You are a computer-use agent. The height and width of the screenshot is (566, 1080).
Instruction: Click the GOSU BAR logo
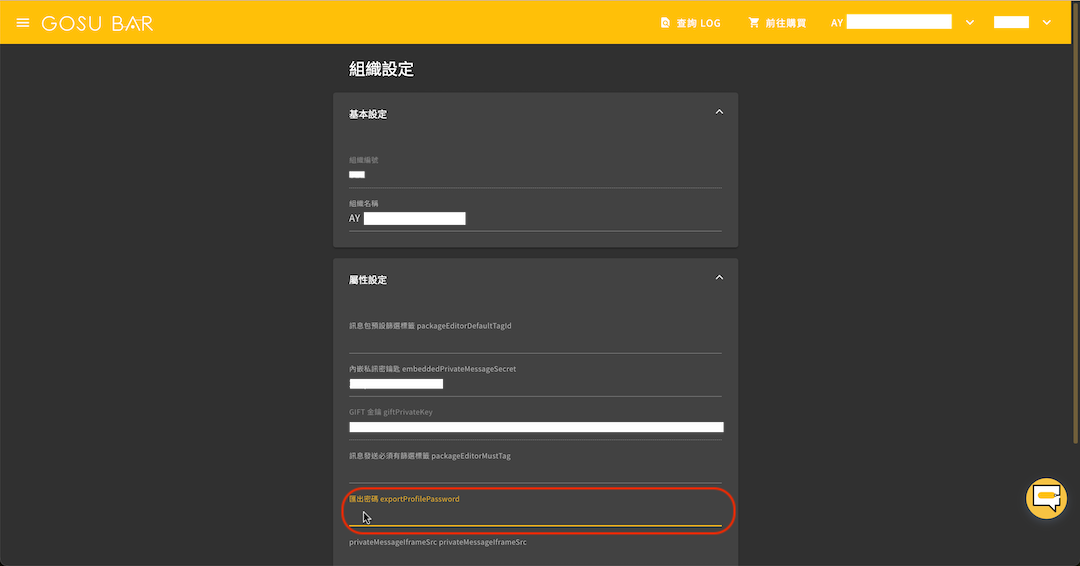(x=97, y=23)
